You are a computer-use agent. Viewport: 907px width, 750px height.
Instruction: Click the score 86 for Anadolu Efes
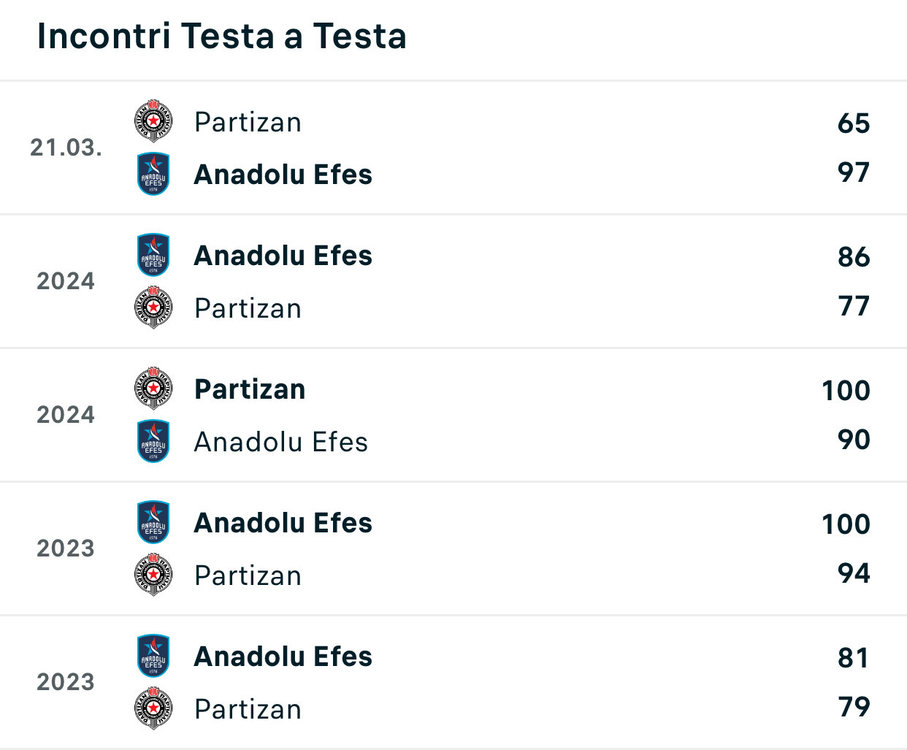854,257
